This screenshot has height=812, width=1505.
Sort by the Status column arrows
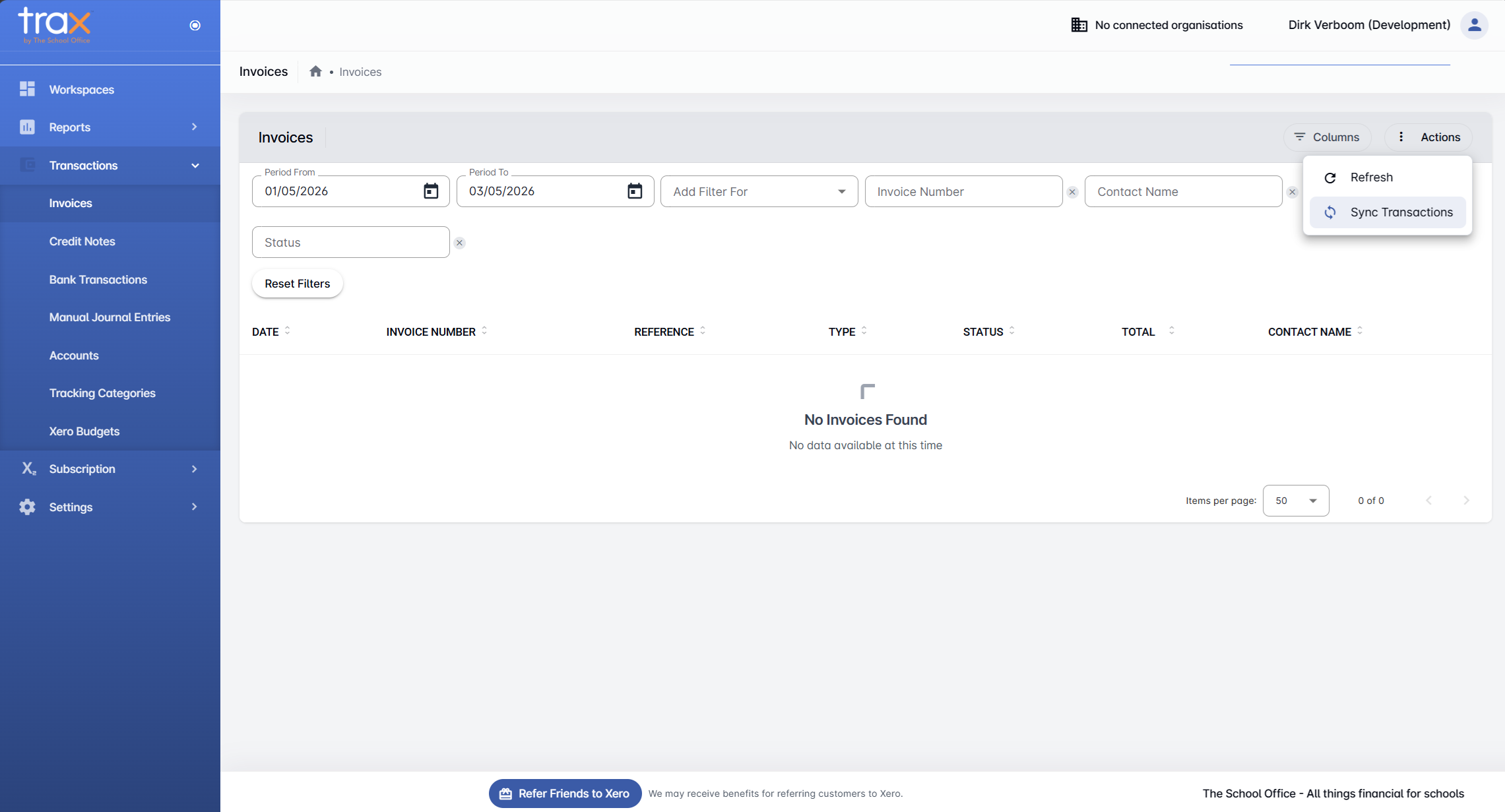click(x=1012, y=331)
